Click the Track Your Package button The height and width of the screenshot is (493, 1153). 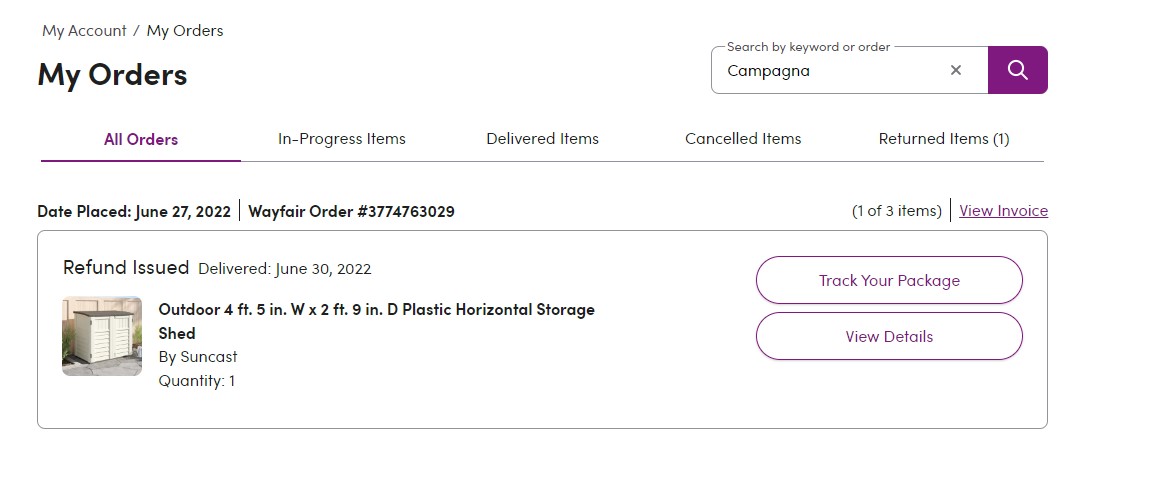(x=889, y=280)
